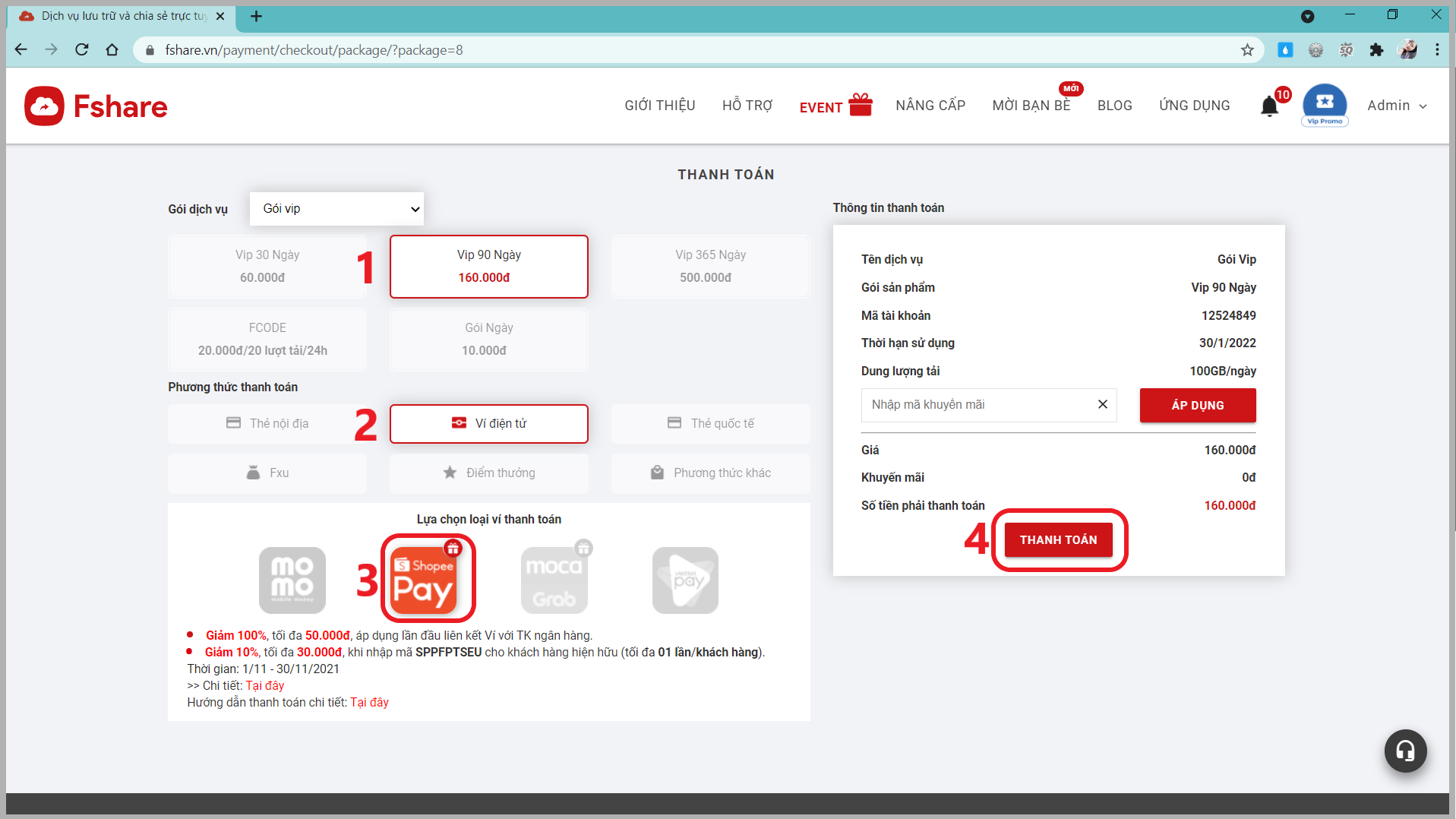
Task: Click the Vip Promo badge icon
Action: [1325, 106]
